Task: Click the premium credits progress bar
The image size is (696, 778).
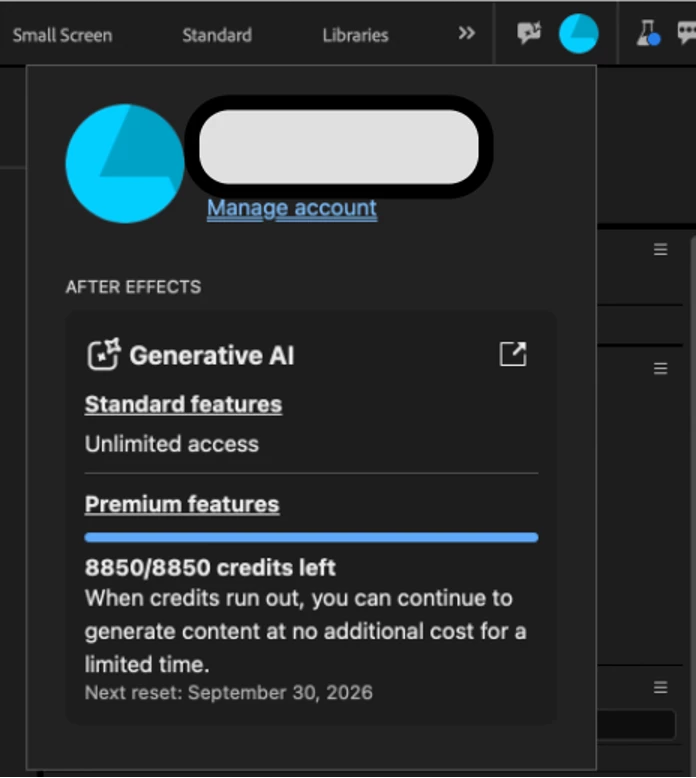Action: (311, 537)
